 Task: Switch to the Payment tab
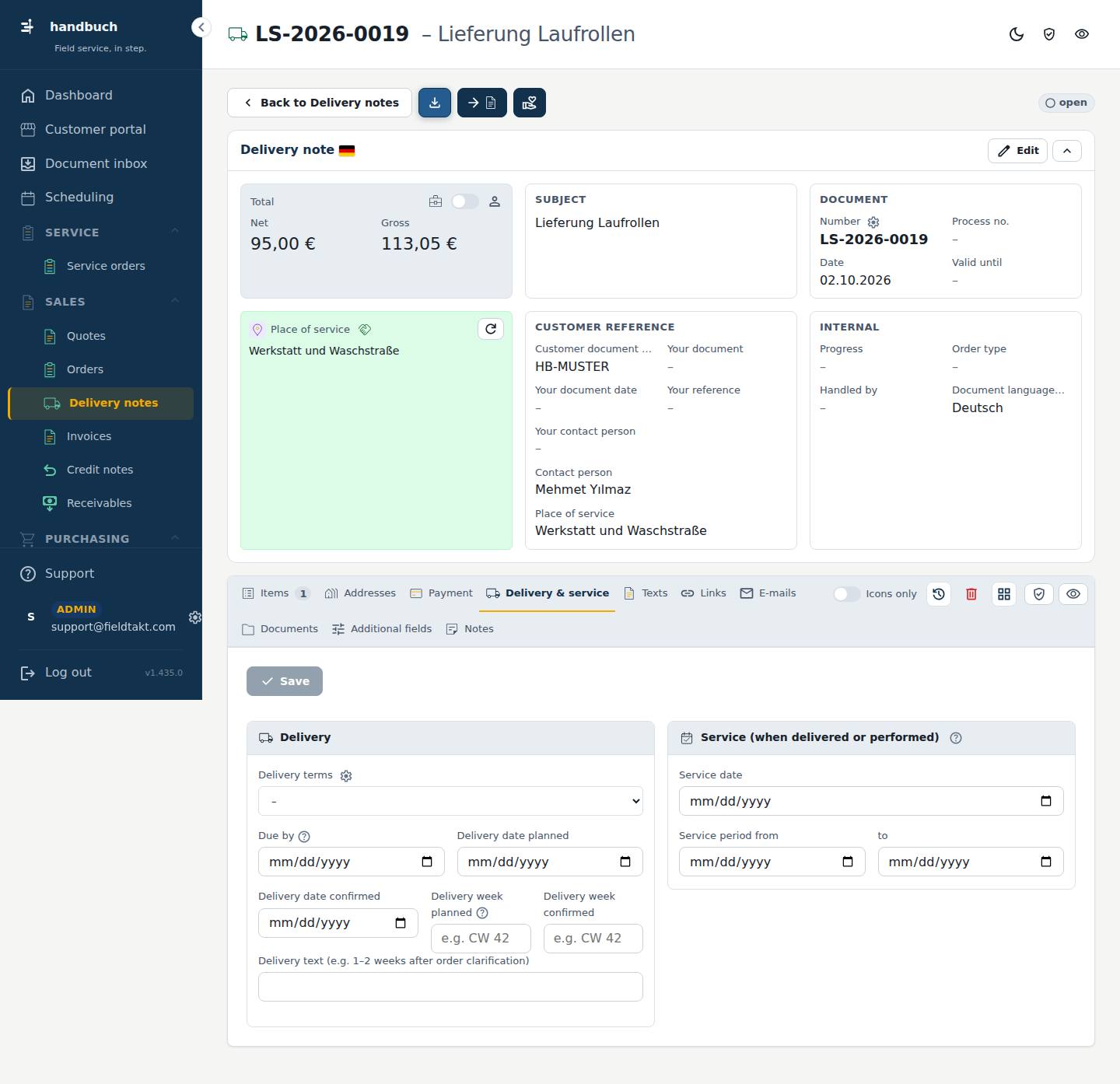(441, 593)
